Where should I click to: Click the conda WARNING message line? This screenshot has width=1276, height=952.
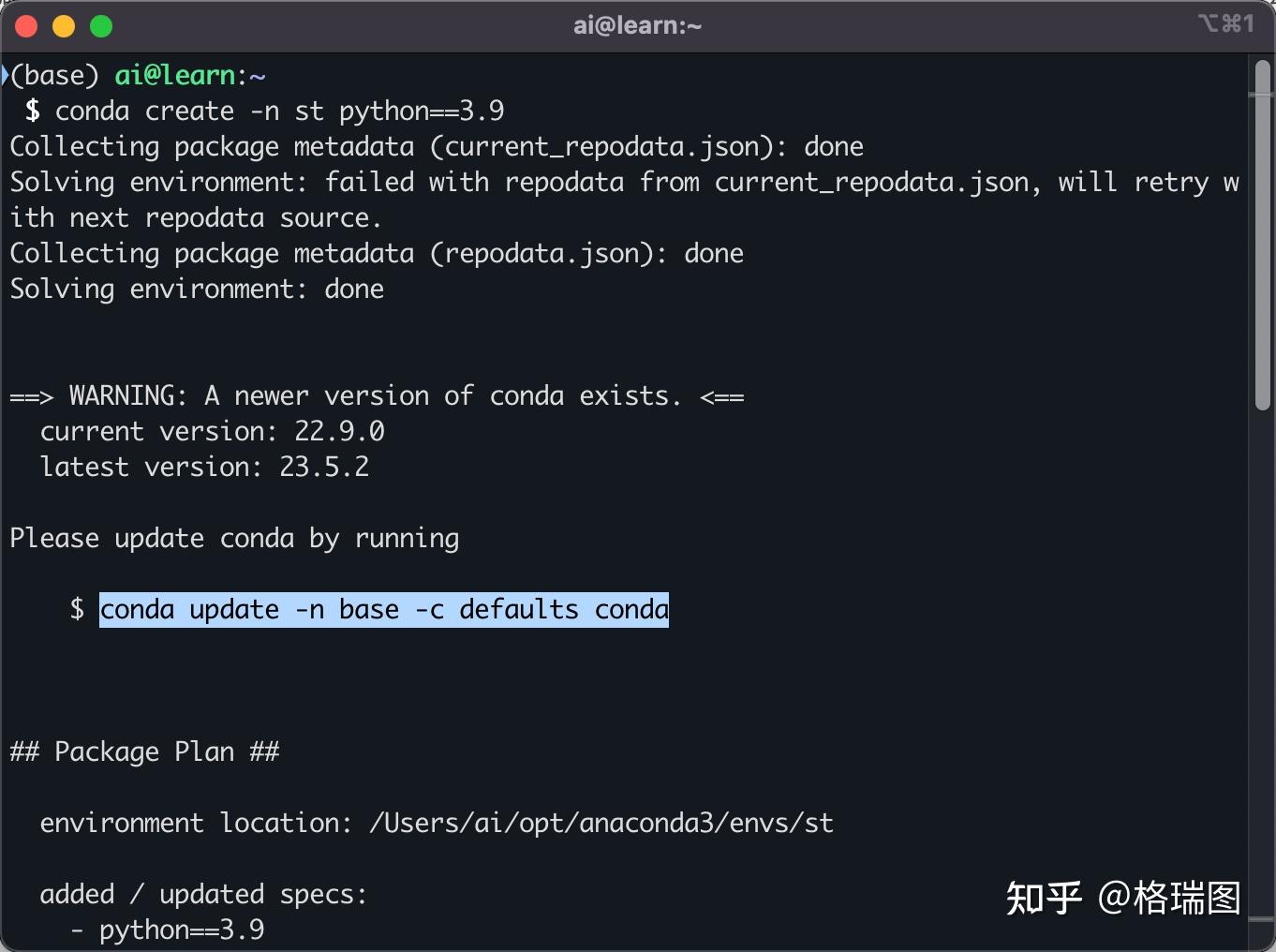(377, 396)
